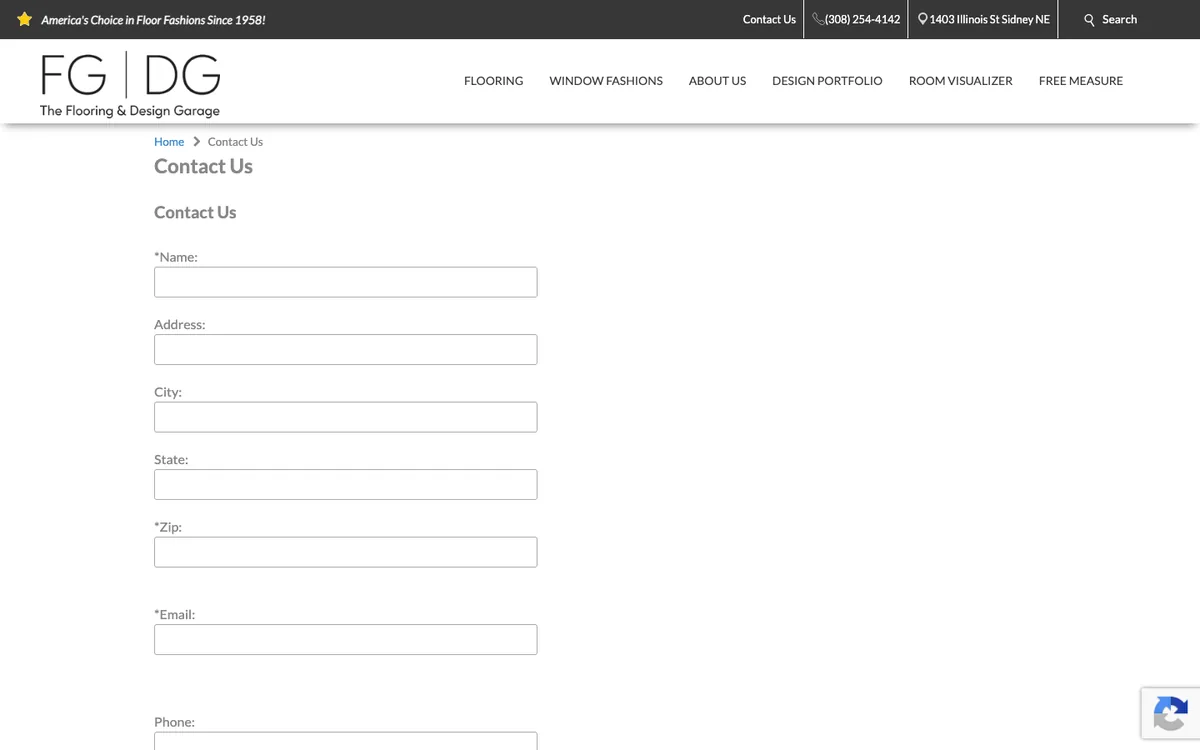The height and width of the screenshot is (750, 1200).
Task: Click the yellow star icon in top bar
Action: coord(25,19)
